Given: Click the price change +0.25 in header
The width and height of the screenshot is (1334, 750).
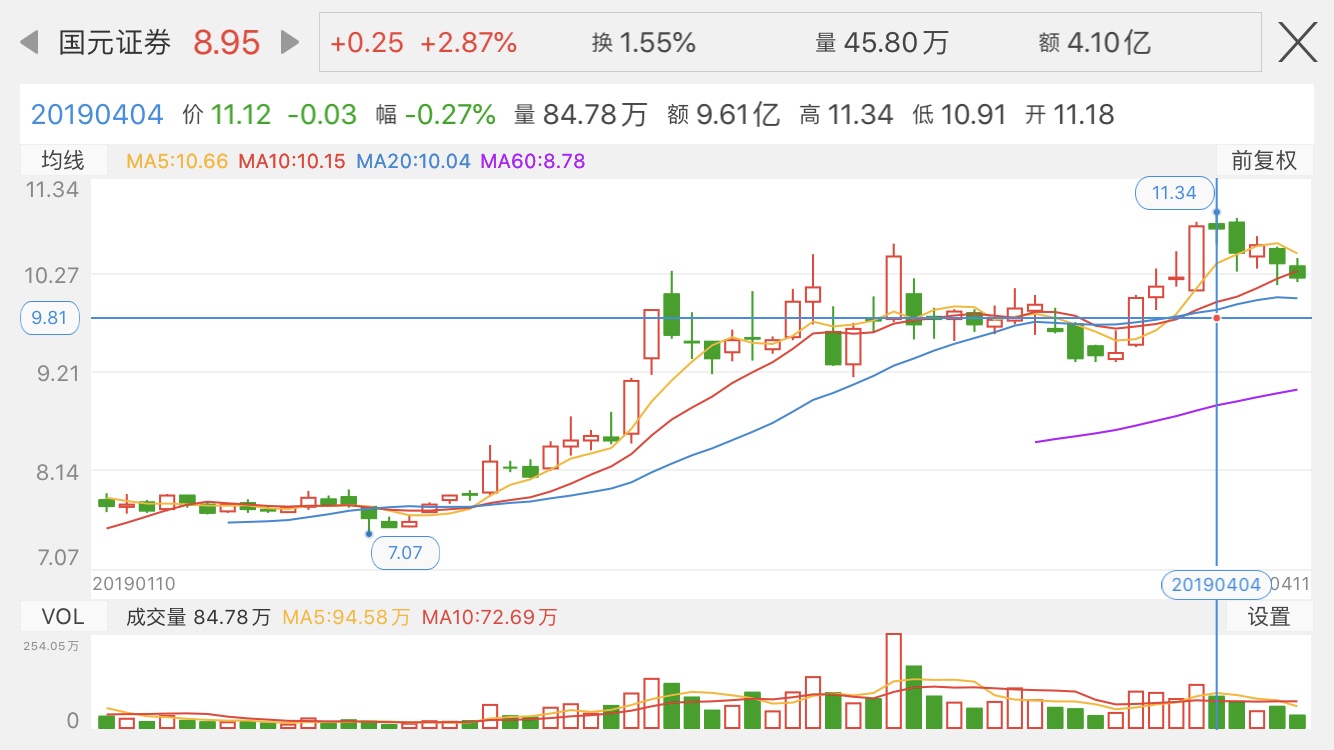Looking at the screenshot, I should point(367,42).
